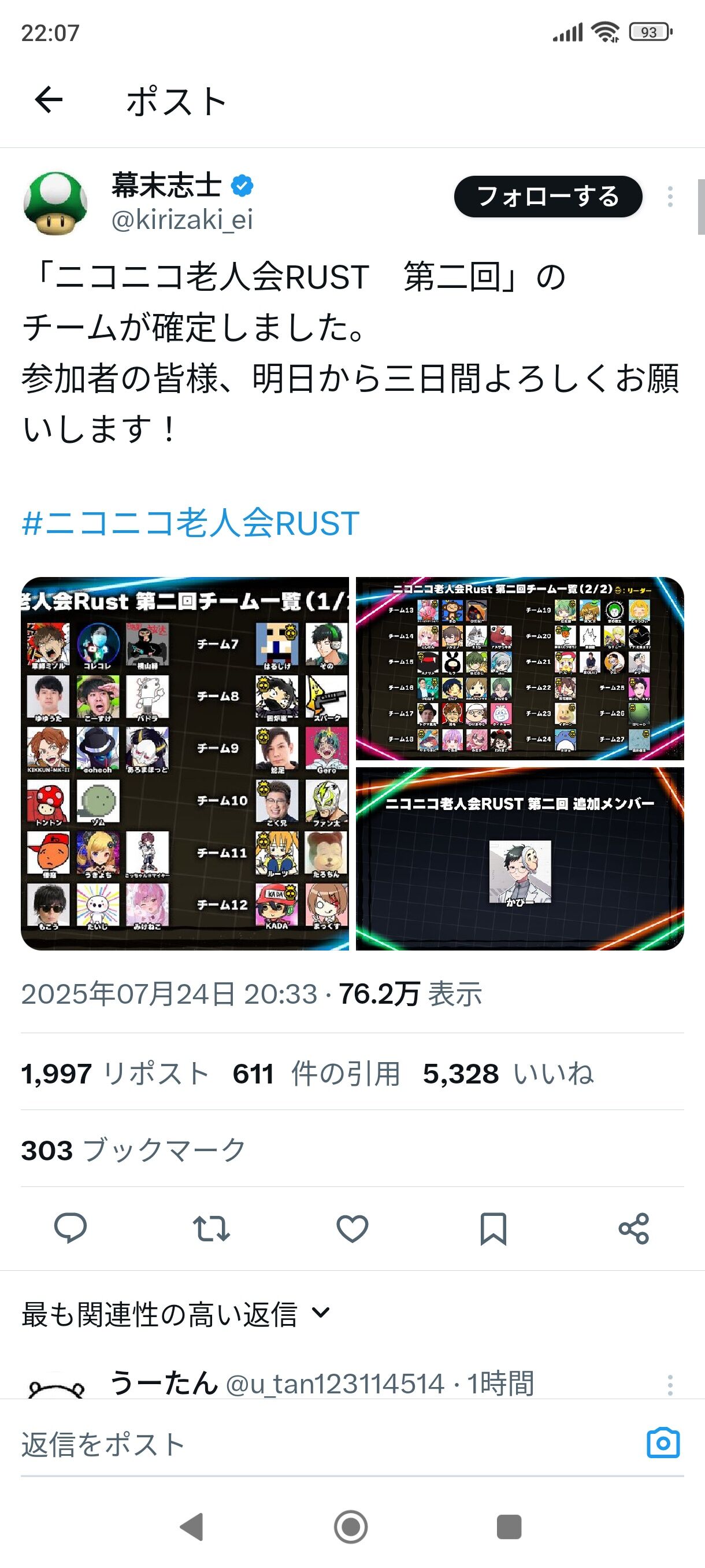Tap the blue verified badge beside 幕末志士
Screen dimensions: 705x1568
point(243,186)
